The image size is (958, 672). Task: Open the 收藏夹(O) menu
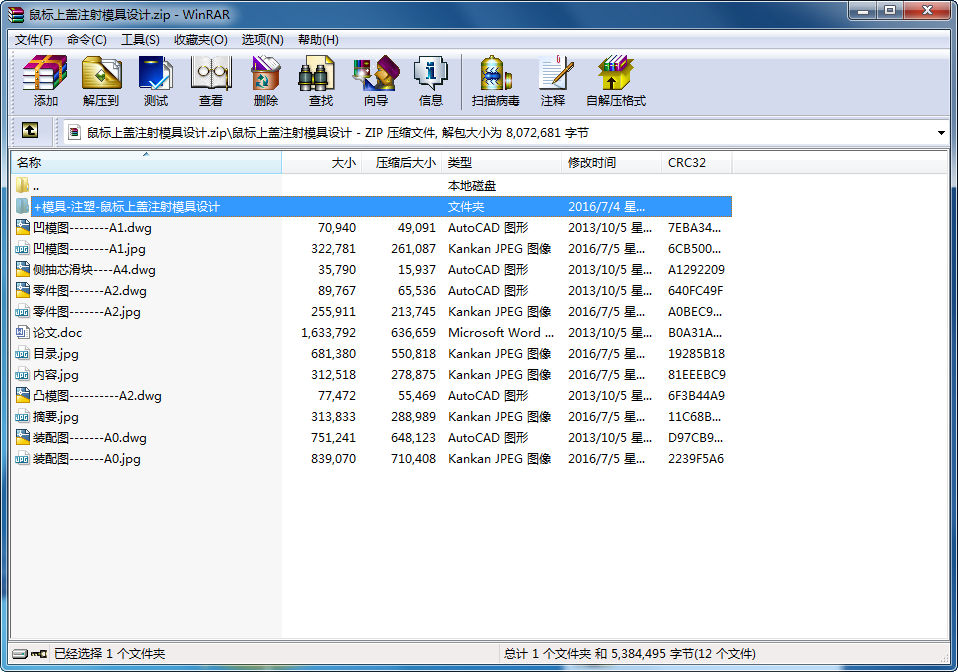200,40
